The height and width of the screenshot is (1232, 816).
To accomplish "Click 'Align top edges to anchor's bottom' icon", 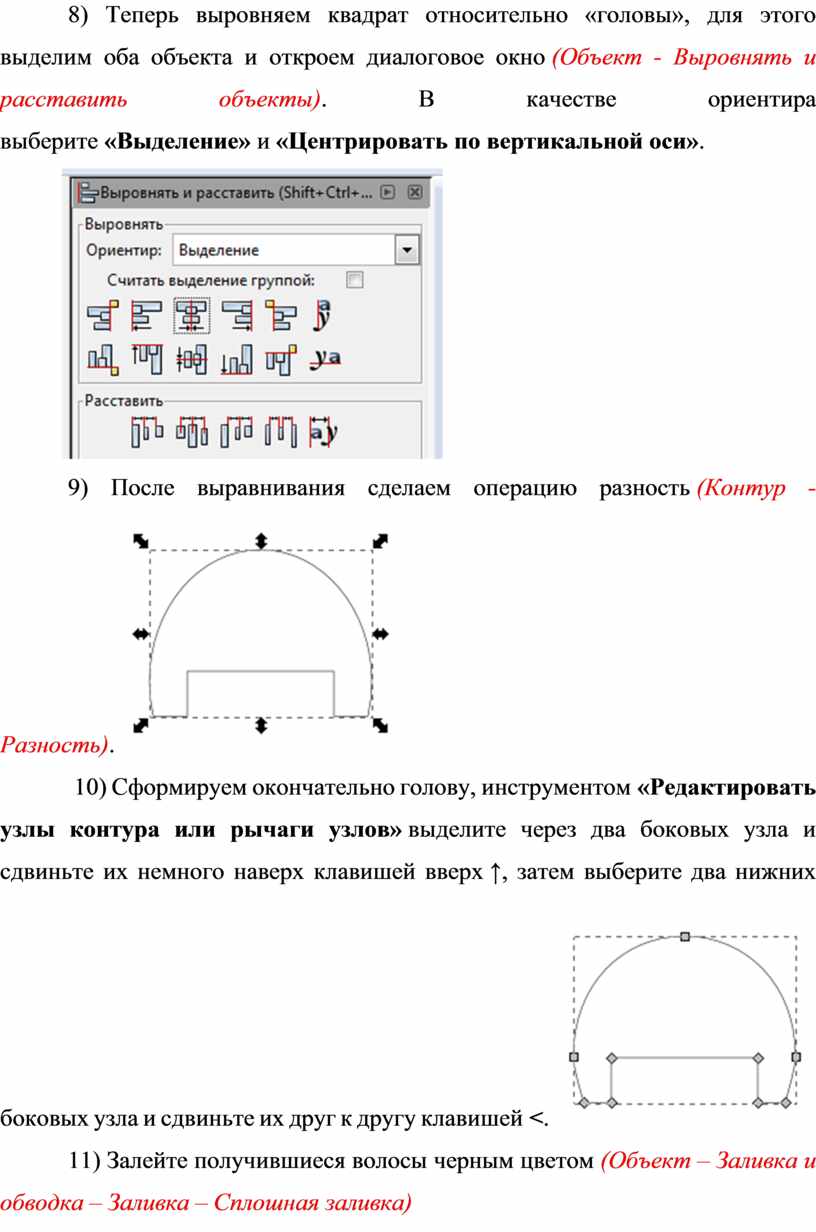I will (282, 359).
